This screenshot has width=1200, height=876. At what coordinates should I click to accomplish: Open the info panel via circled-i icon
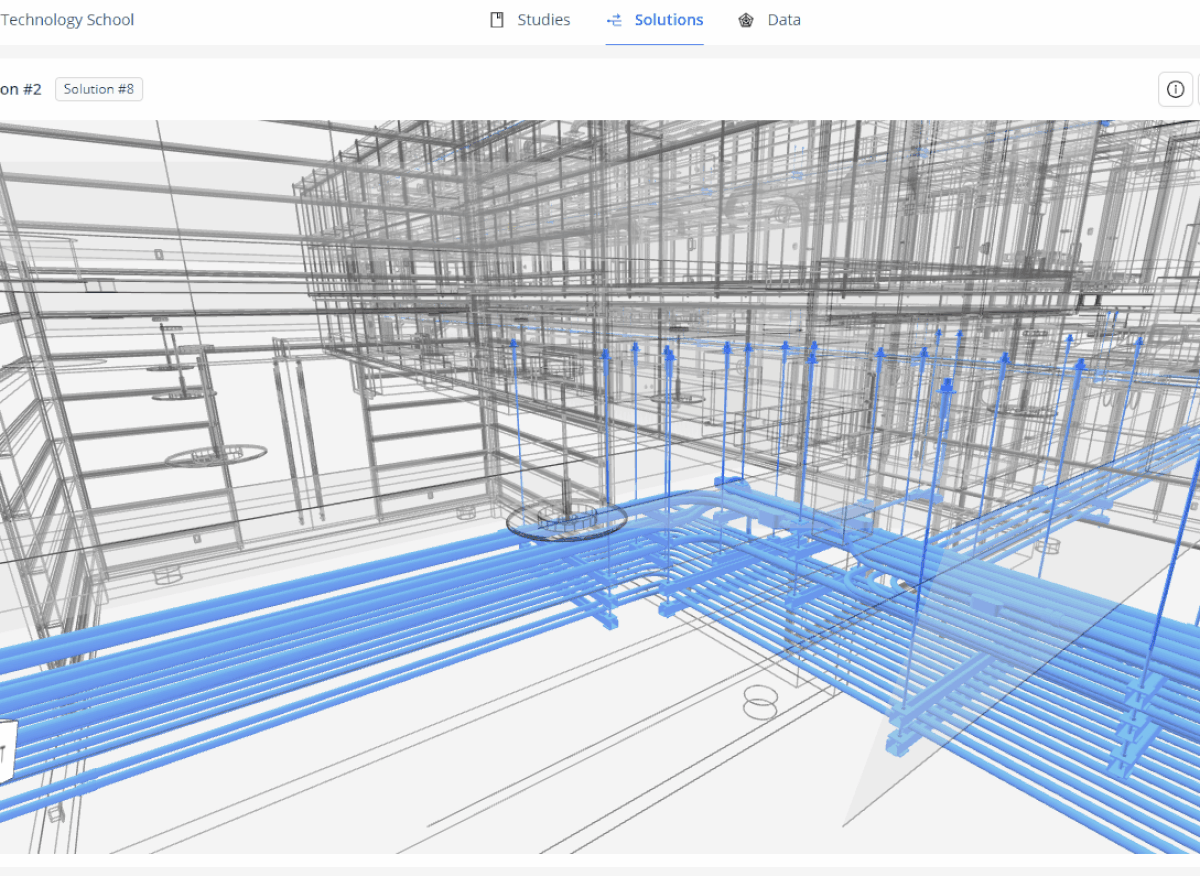pyautogui.click(x=1175, y=89)
